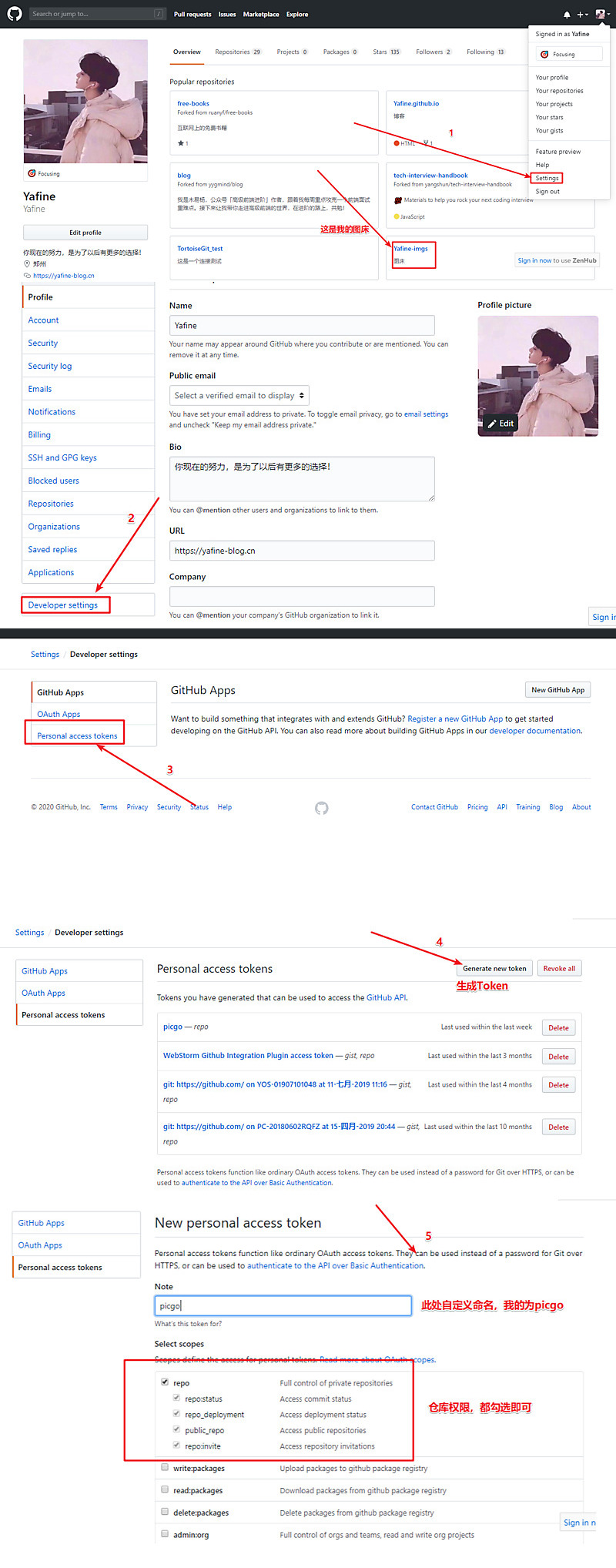616x1568 pixels.
Task: Click the GitHub octocat logo in header
Action: click(x=15, y=14)
